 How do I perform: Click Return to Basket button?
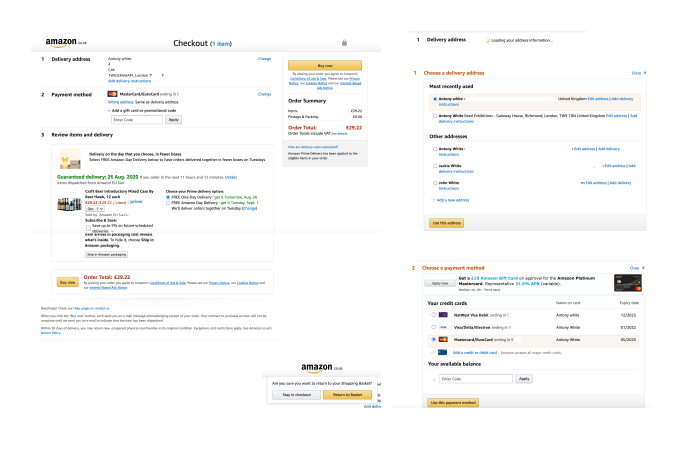coord(347,394)
